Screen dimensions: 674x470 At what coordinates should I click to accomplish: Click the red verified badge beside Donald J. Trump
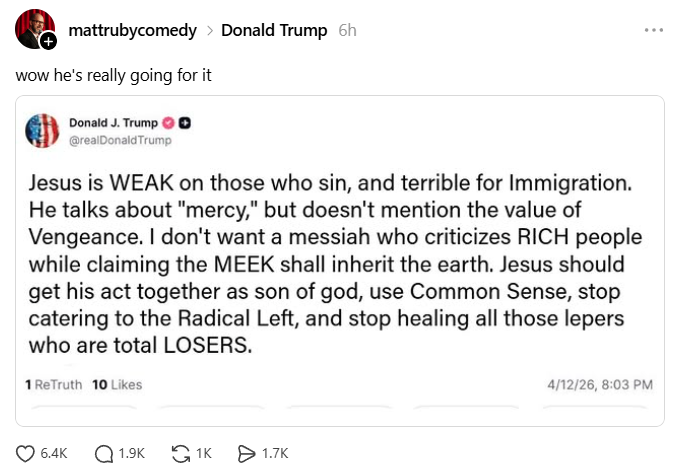pyautogui.click(x=168, y=123)
